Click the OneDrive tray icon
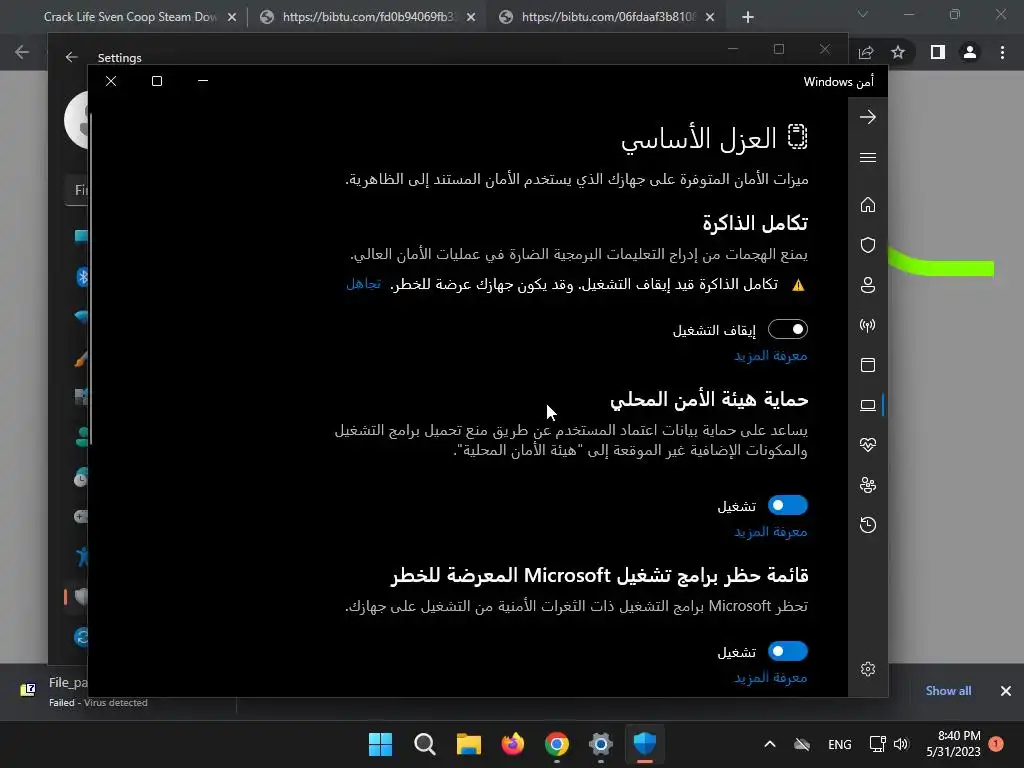1024x768 pixels. pos(802,744)
